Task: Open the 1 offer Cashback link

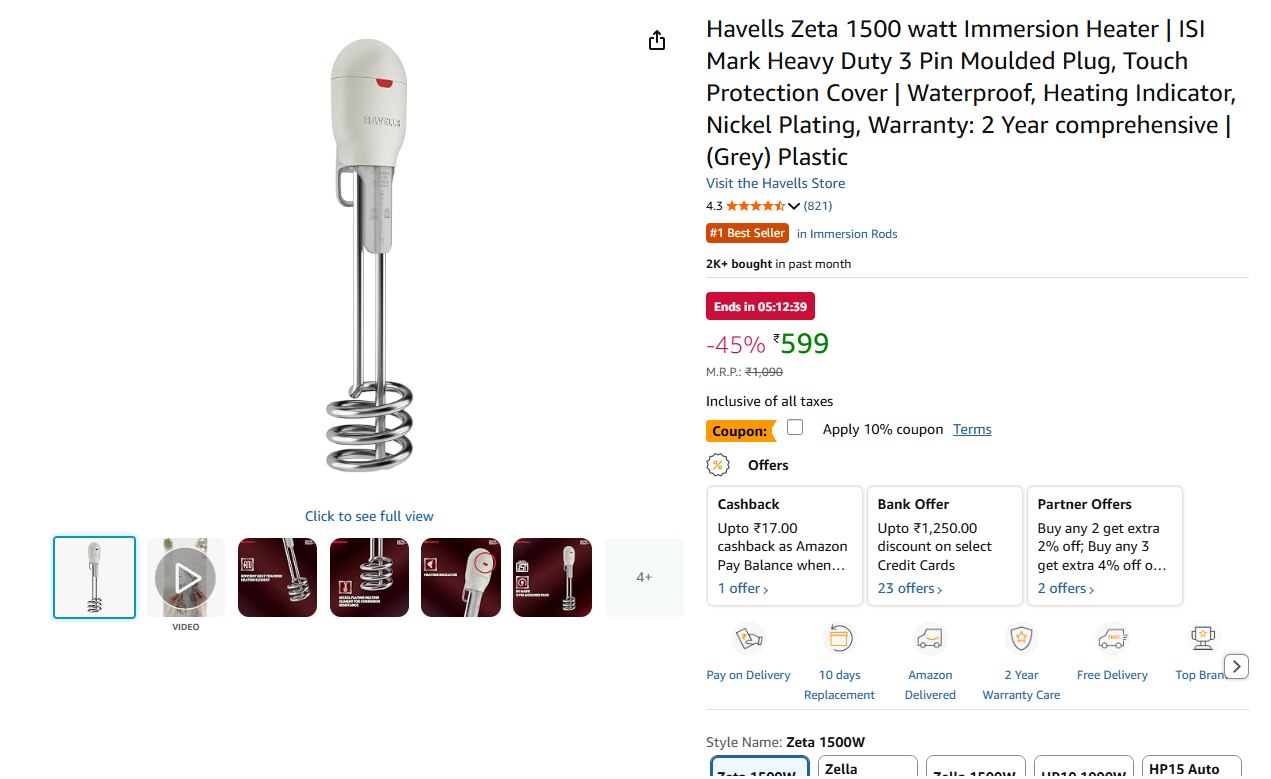Action: pyautogui.click(x=743, y=589)
